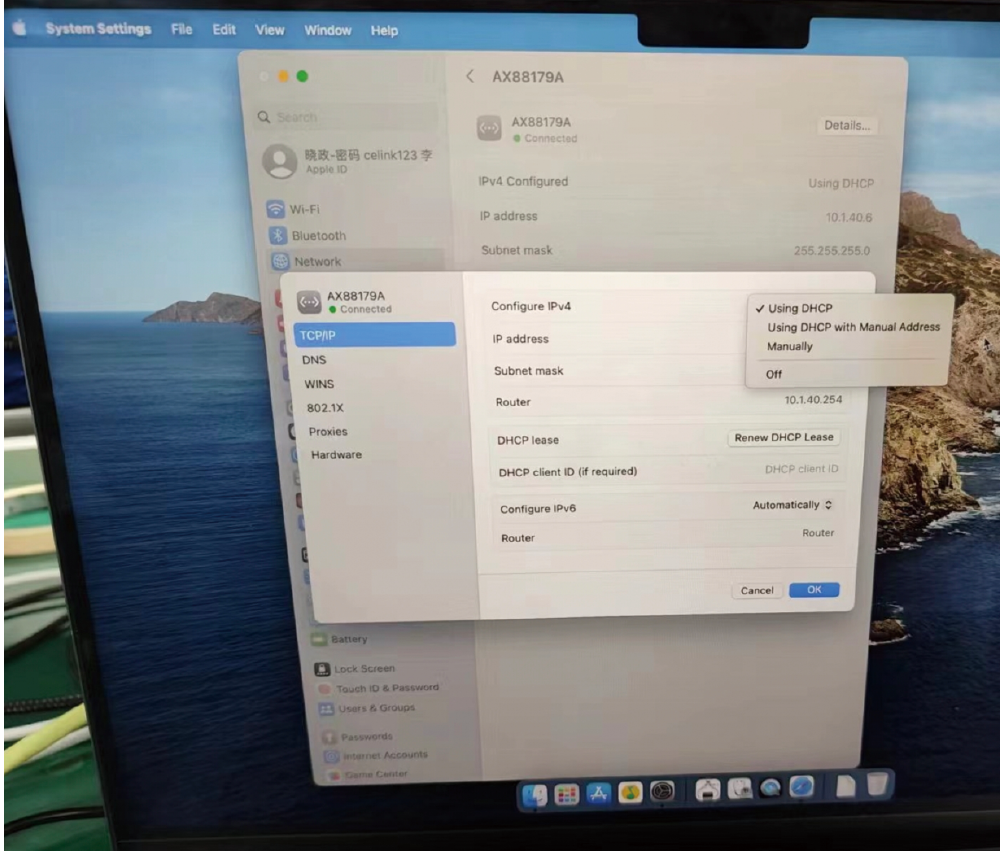Screen dimensions: 1000x852
Task: Click the Renew DHCP Lease button
Action: (x=783, y=438)
